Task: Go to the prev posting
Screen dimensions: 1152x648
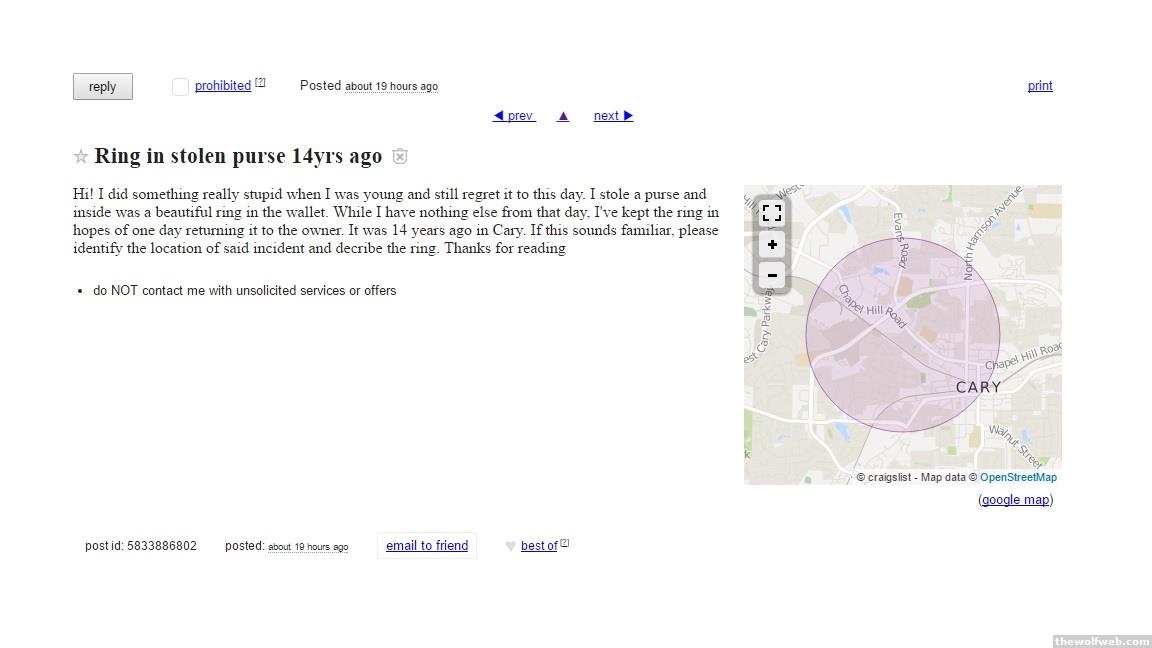Action: pyautogui.click(x=514, y=116)
